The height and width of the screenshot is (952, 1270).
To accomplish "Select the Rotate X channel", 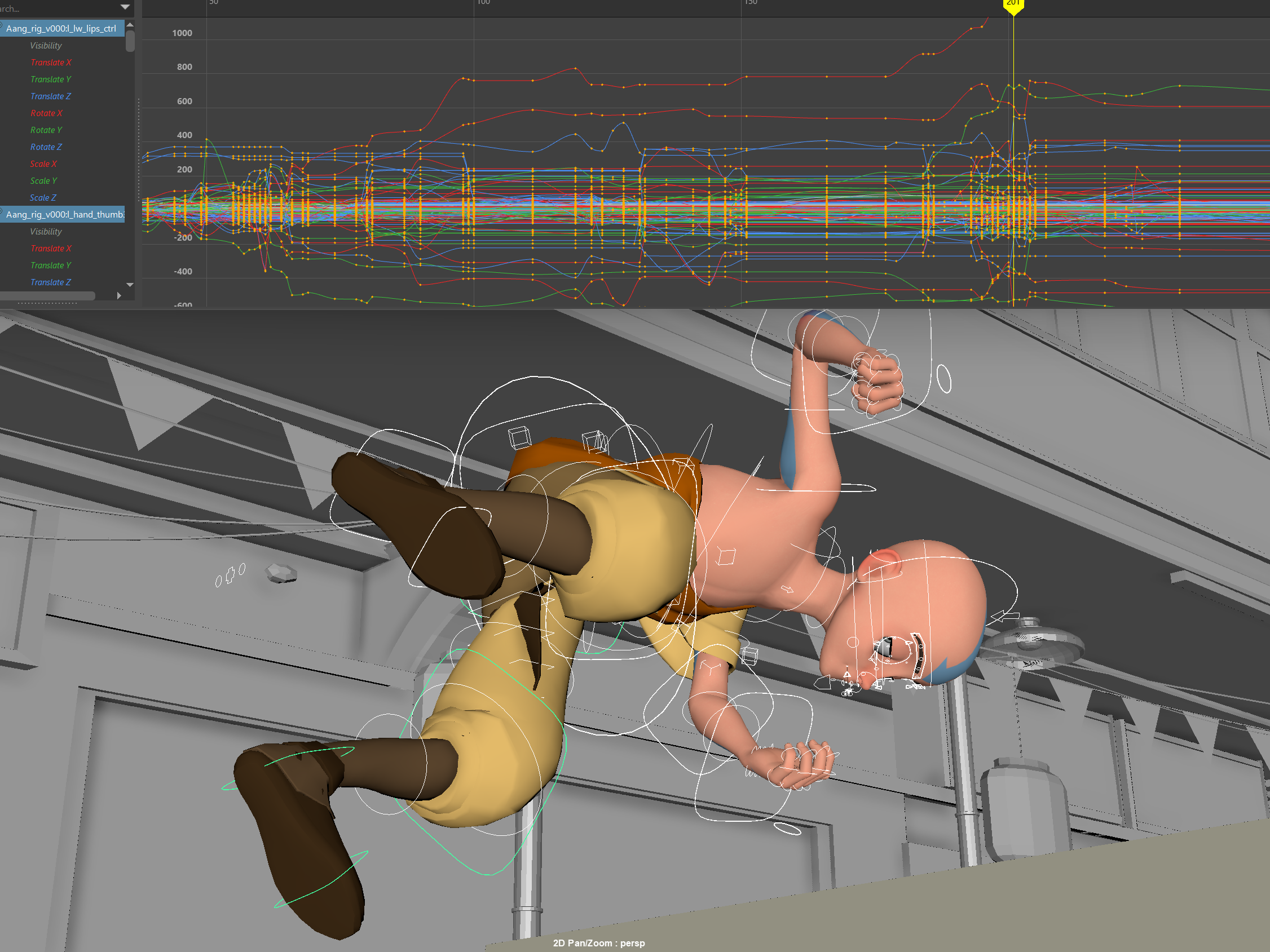I will [46, 113].
